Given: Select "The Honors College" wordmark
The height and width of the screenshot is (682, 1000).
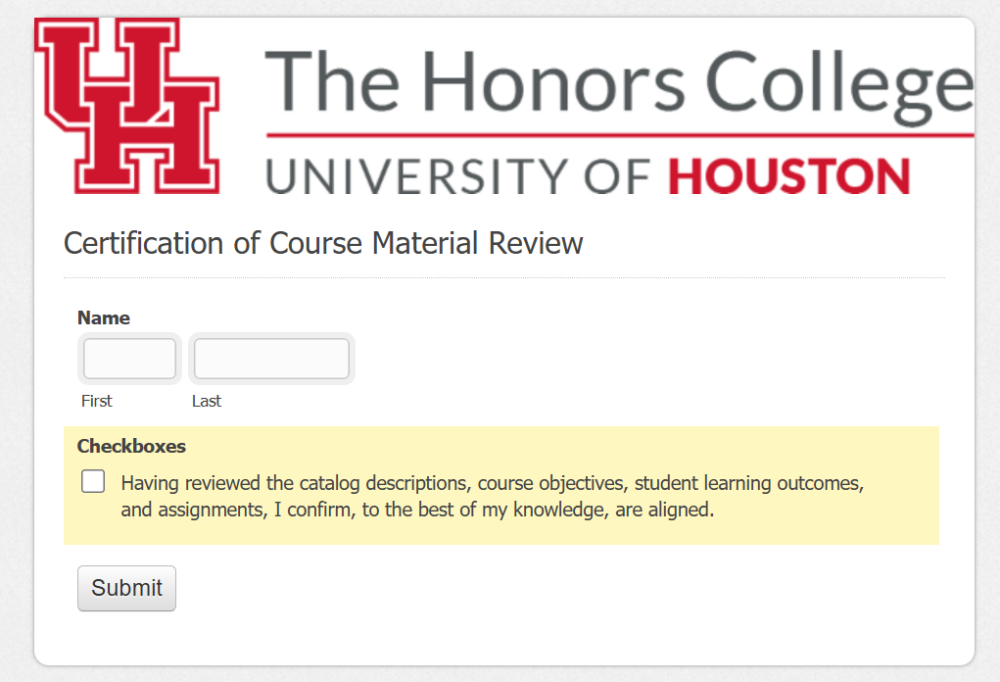Looking at the screenshot, I should [x=622, y=80].
